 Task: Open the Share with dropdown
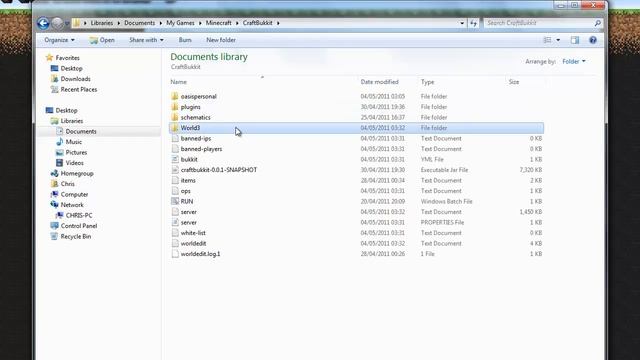click(146, 40)
